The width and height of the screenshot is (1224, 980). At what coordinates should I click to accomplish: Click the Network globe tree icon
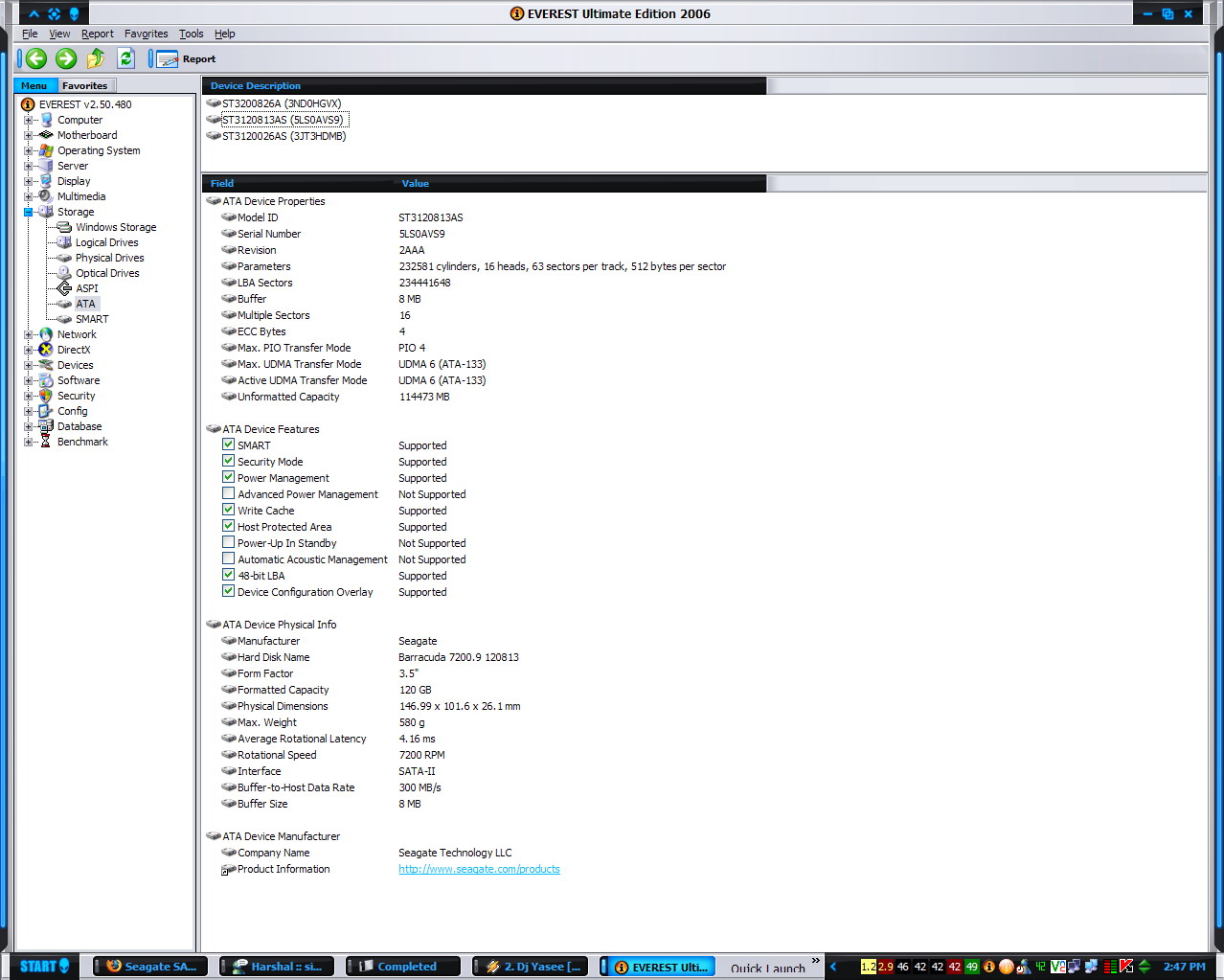point(46,334)
